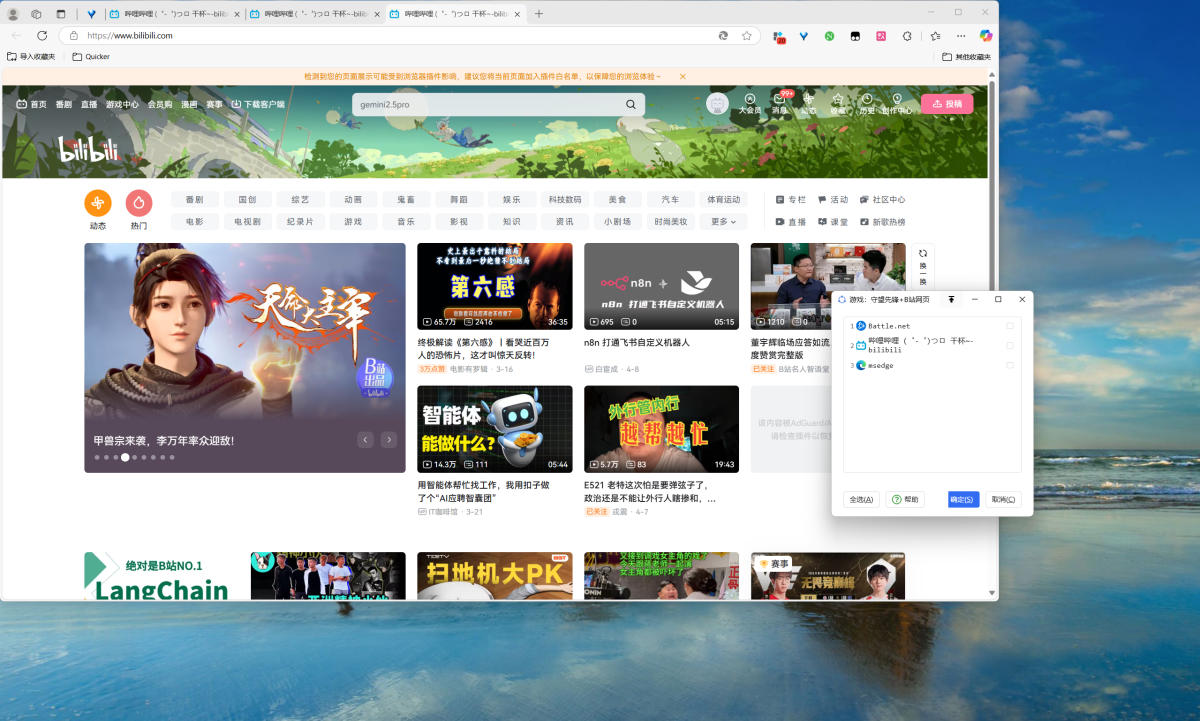Viewport: 1200px width, 721px height.
Task: Click the Battle.net icon in dialog list
Action: 860,326
